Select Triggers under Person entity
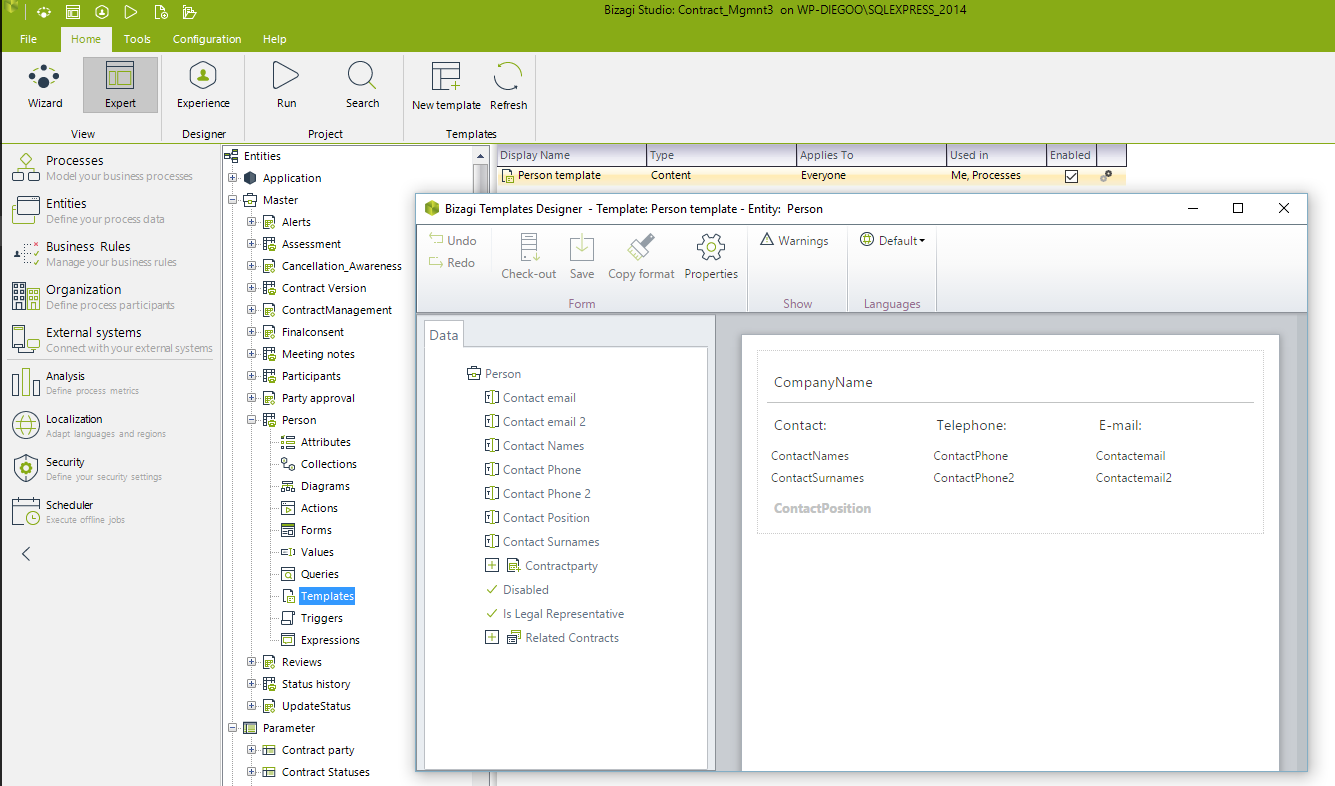The width and height of the screenshot is (1335, 786). 321,618
